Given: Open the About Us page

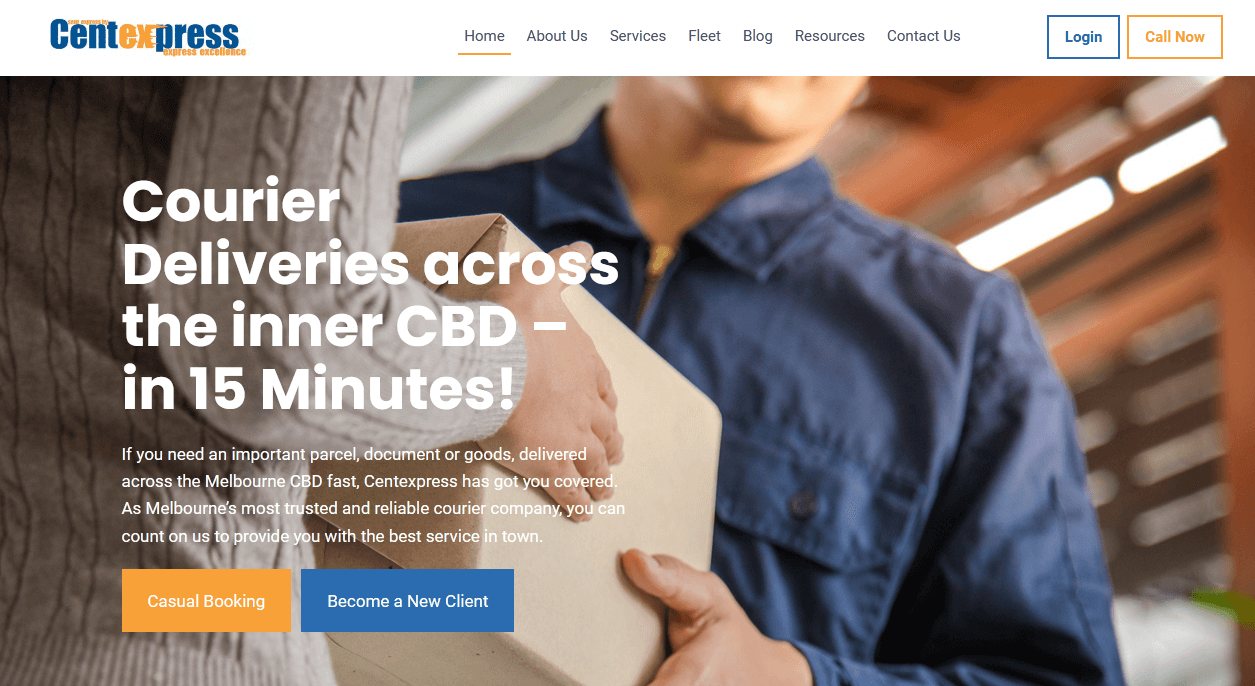Looking at the screenshot, I should click(557, 36).
